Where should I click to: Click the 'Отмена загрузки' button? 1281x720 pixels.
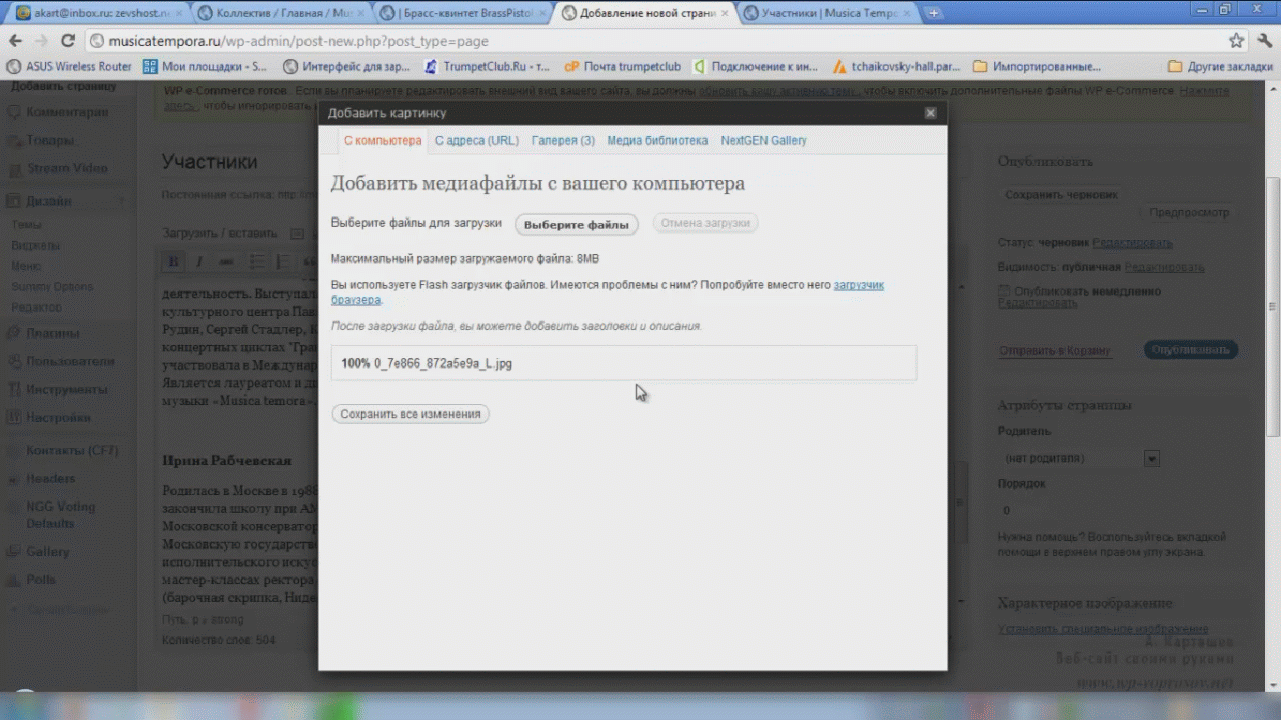[705, 223]
